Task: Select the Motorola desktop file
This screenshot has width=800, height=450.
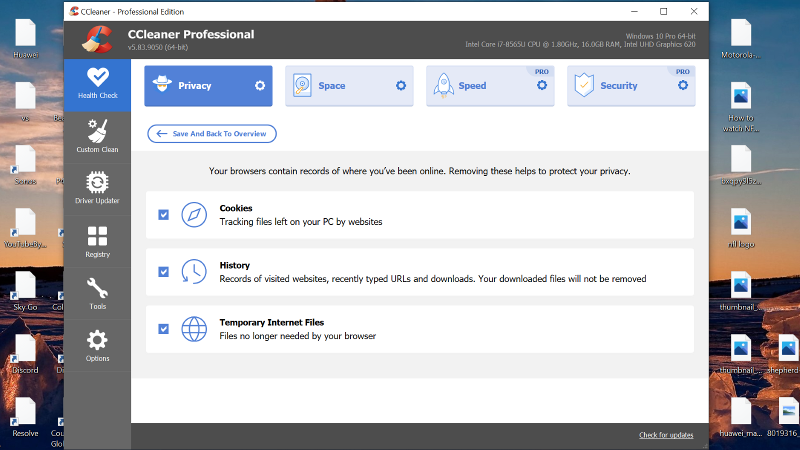Action: pyautogui.click(x=741, y=39)
